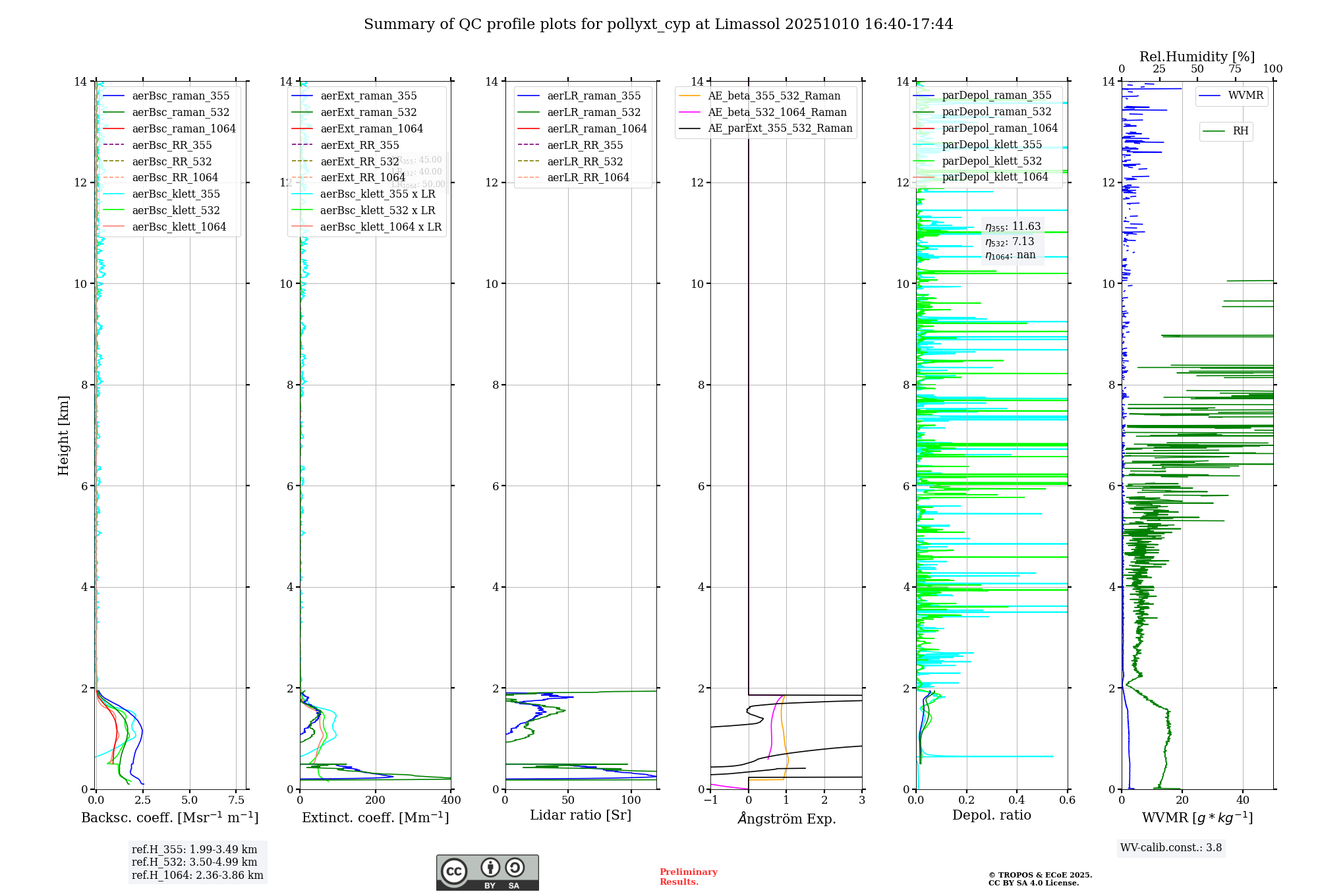Click the η355 11.63 depol annotation

pyautogui.click(x=1013, y=227)
